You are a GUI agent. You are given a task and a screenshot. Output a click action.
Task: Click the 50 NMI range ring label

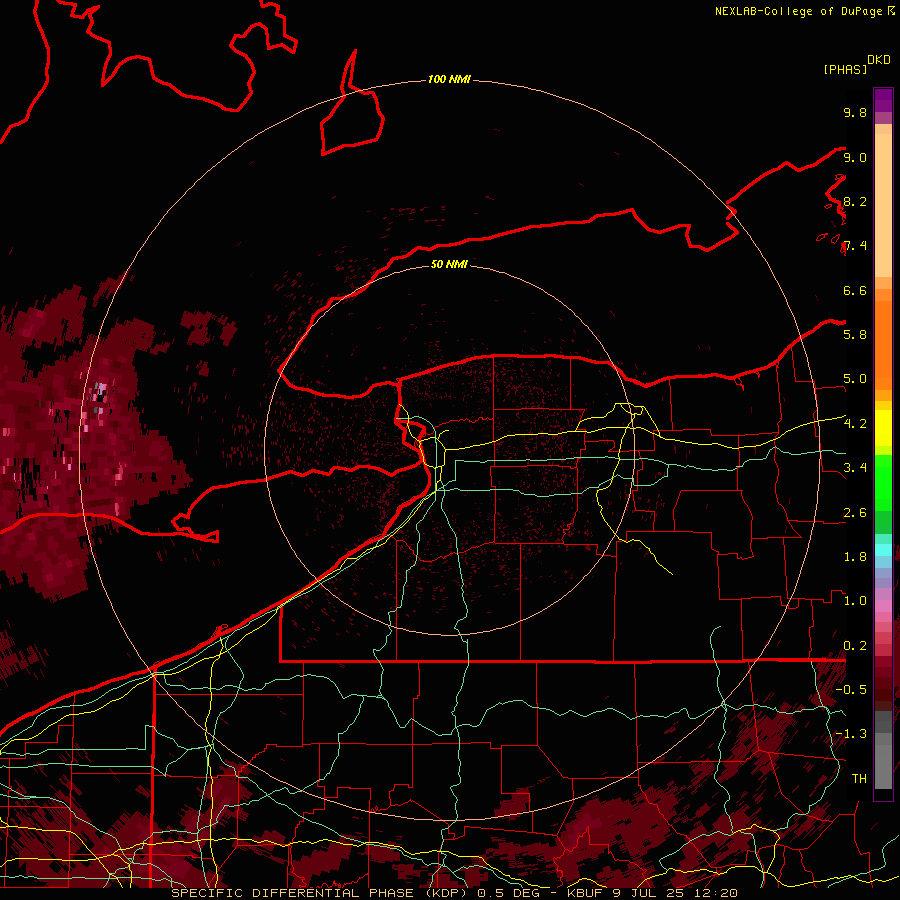(449, 264)
